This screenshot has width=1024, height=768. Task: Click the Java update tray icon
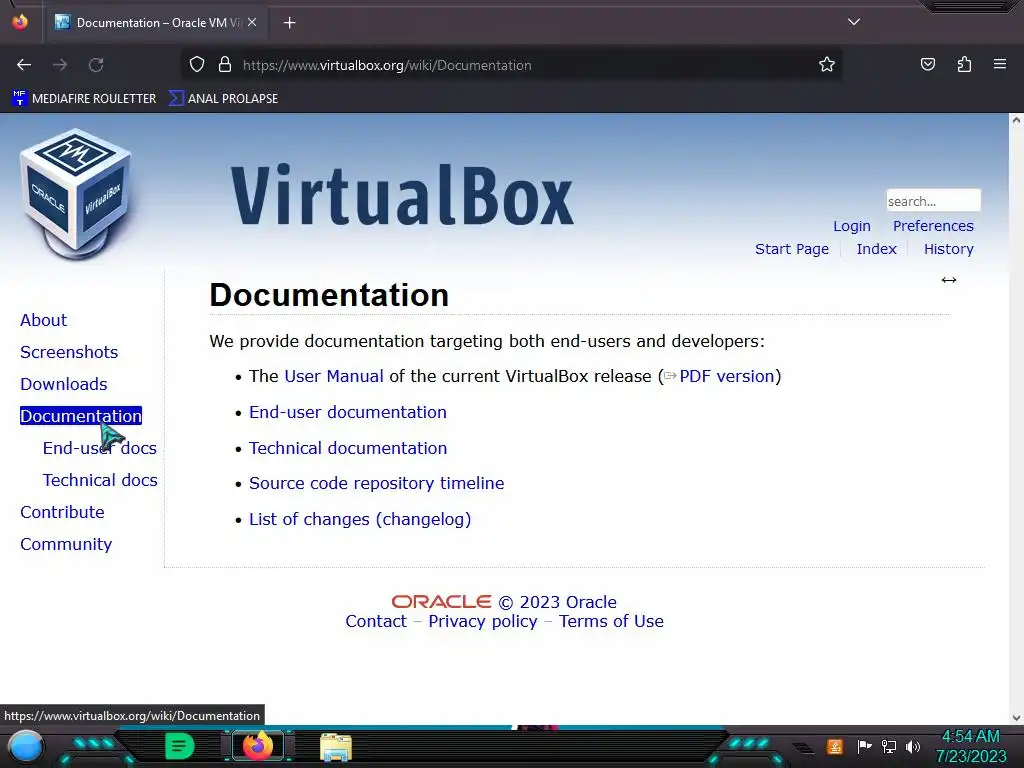(835, 746)
